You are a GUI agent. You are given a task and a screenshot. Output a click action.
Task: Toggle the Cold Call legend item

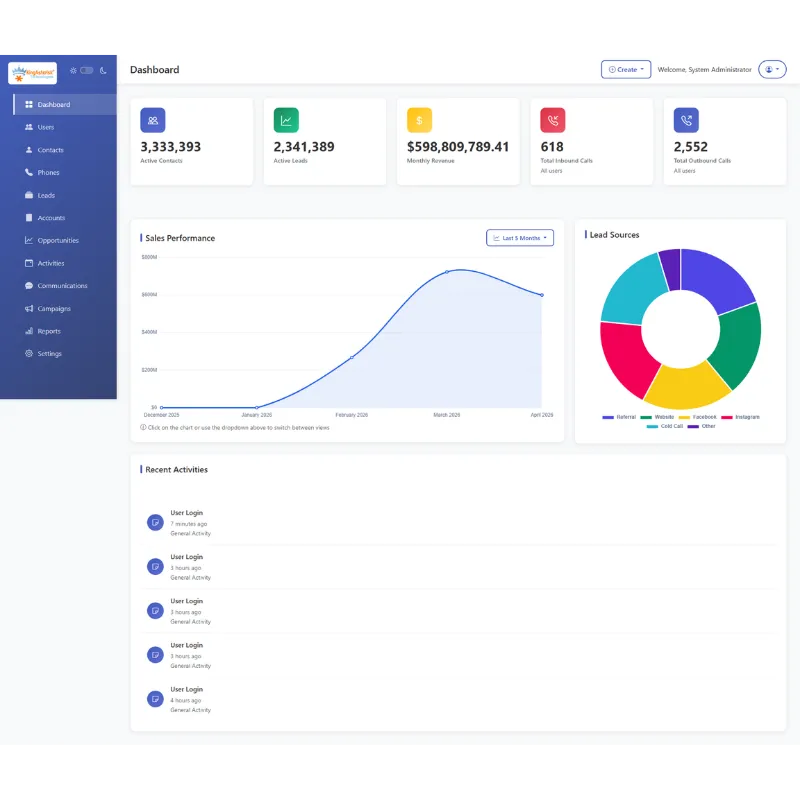[x=665, y=426]
